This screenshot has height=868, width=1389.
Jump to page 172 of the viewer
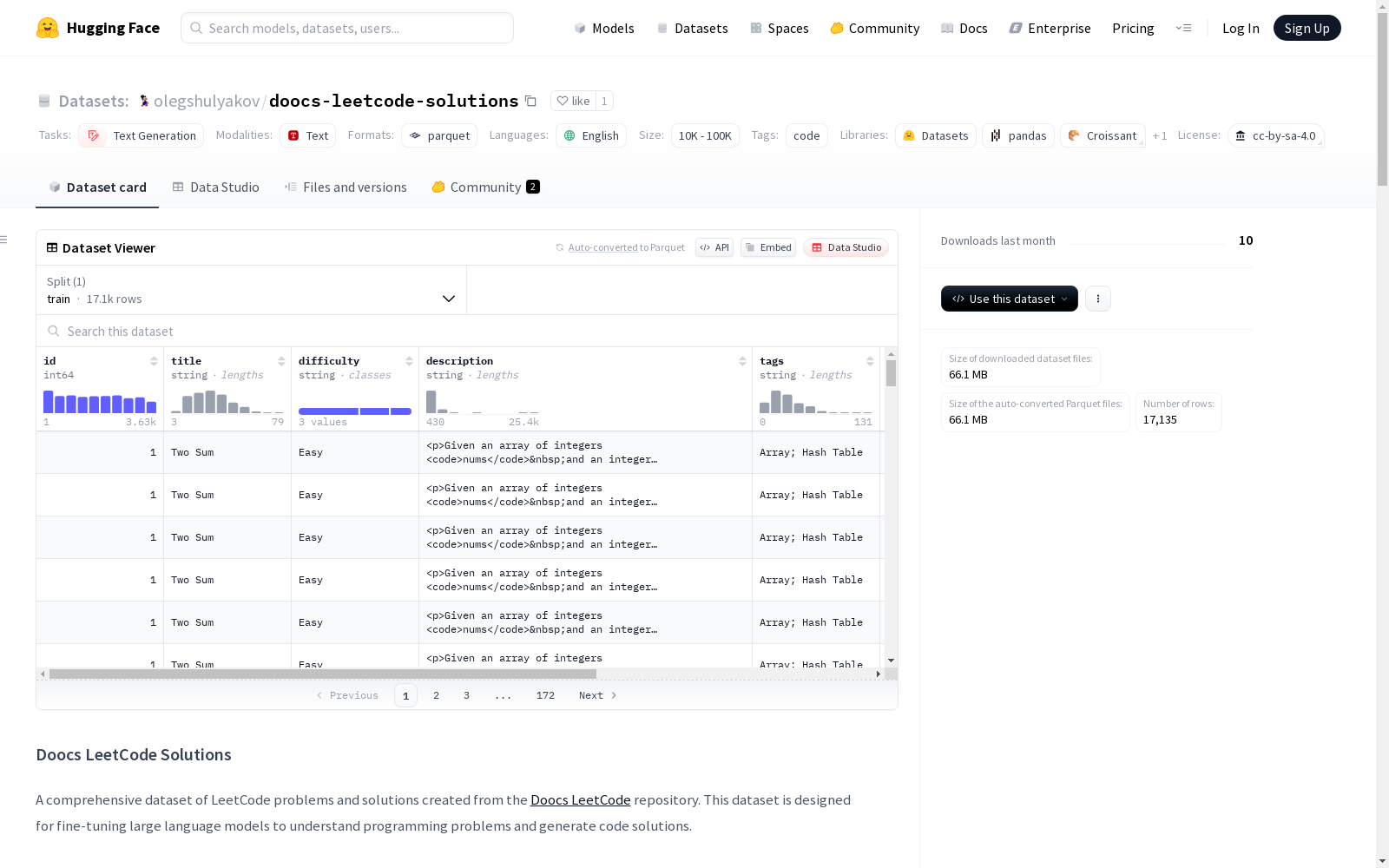click(545, 695)
